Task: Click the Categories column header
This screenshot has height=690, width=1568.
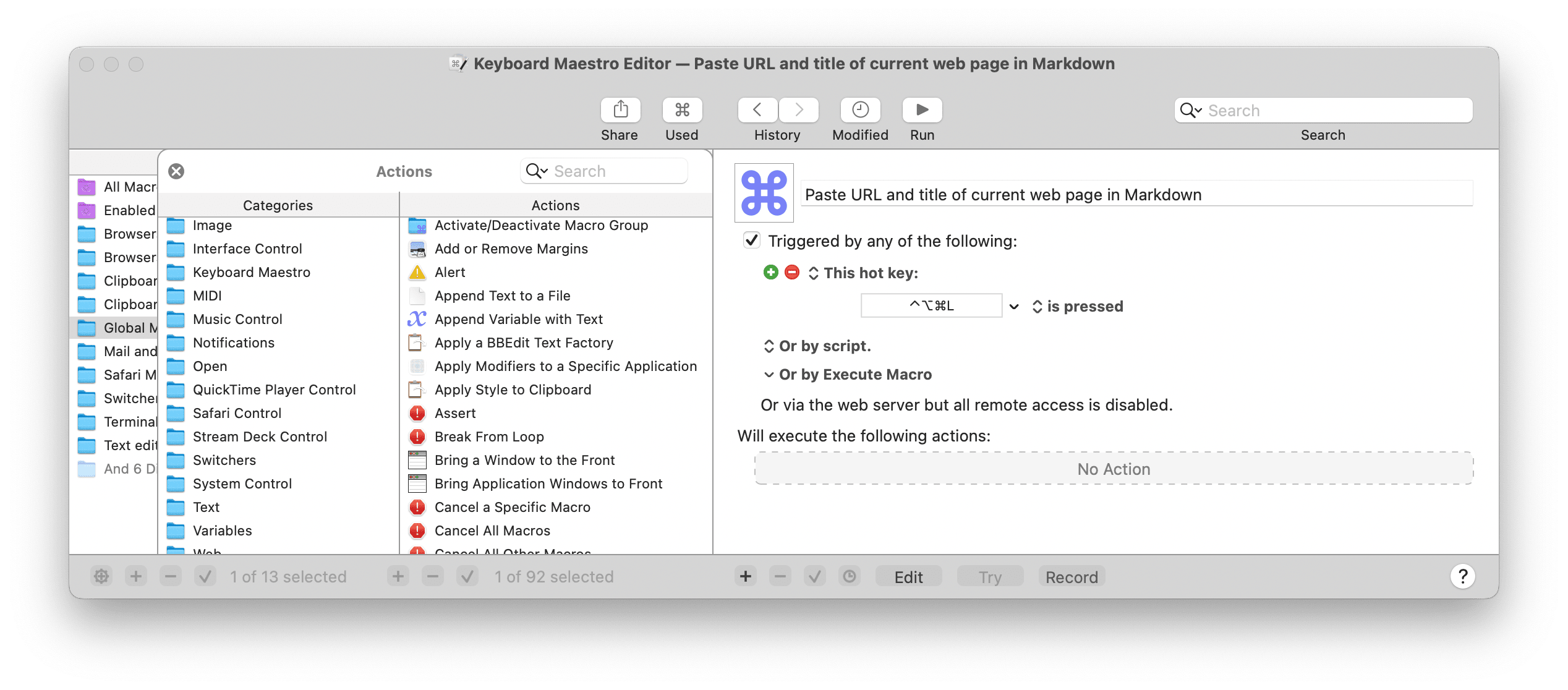Action: (278, 205)
